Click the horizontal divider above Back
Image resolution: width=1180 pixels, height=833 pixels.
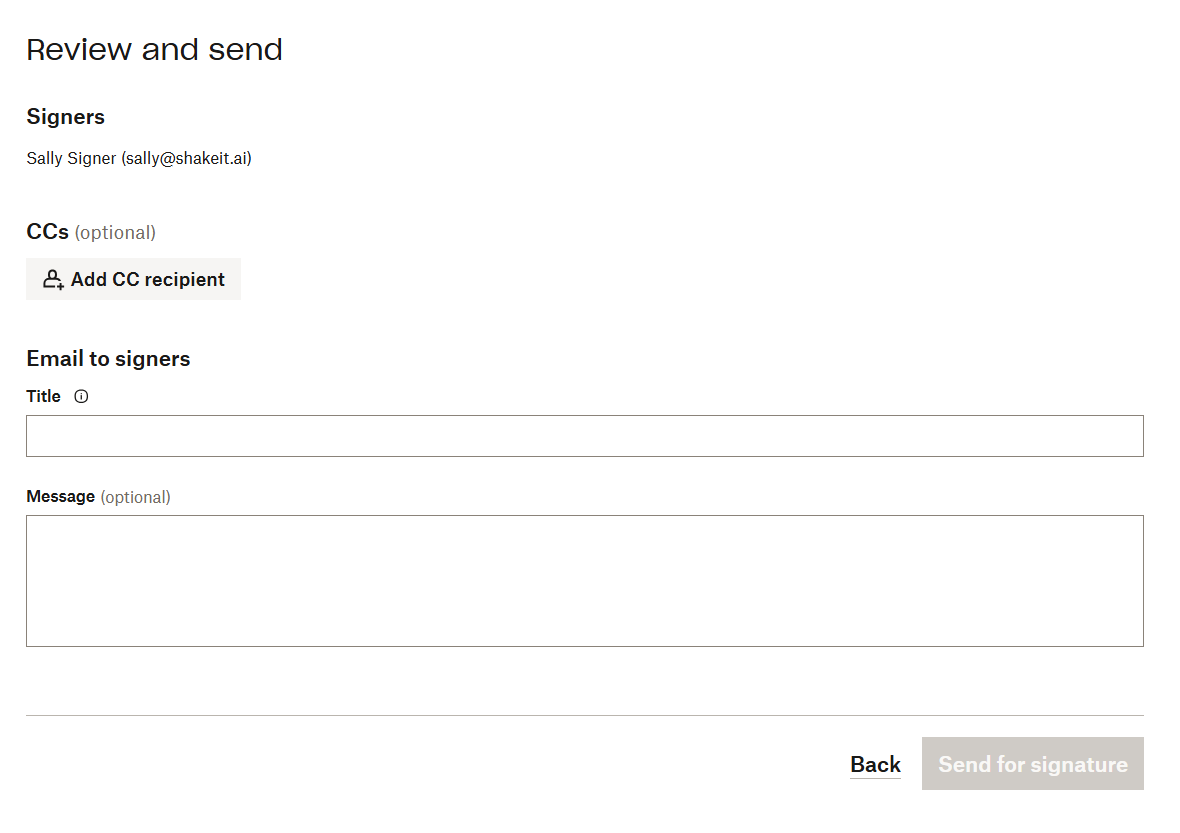click(585, 716)
